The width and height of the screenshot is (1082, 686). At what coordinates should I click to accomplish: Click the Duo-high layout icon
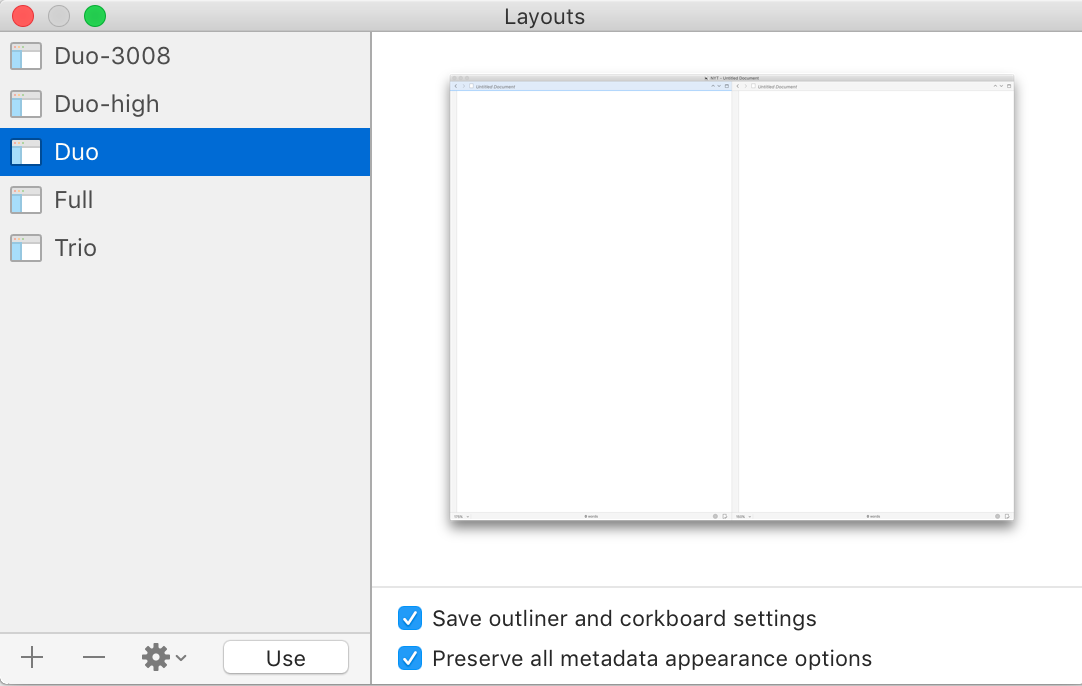coord(26,104)
